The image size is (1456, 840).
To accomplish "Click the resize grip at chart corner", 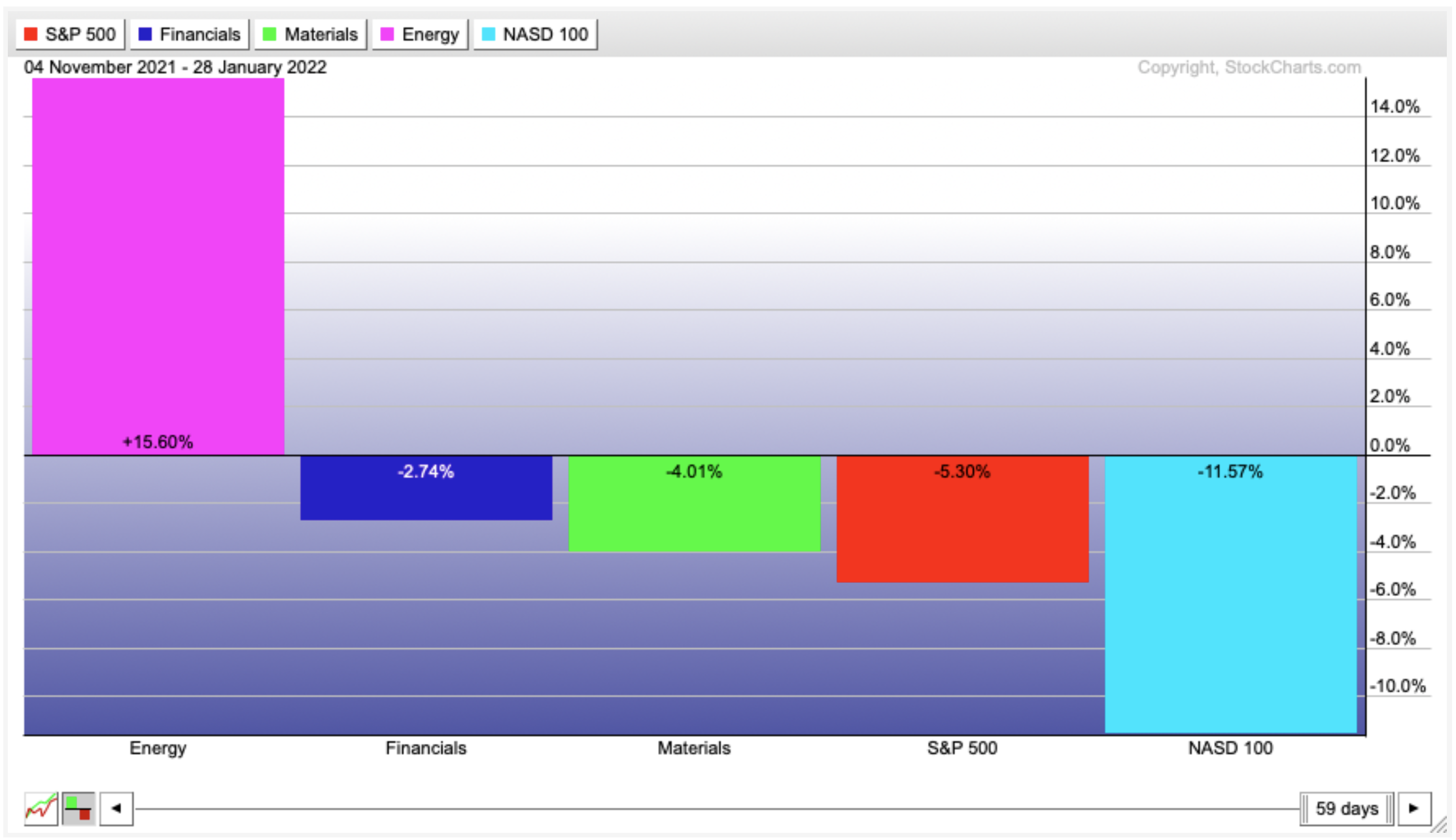I will click(x=1438, y=824).
